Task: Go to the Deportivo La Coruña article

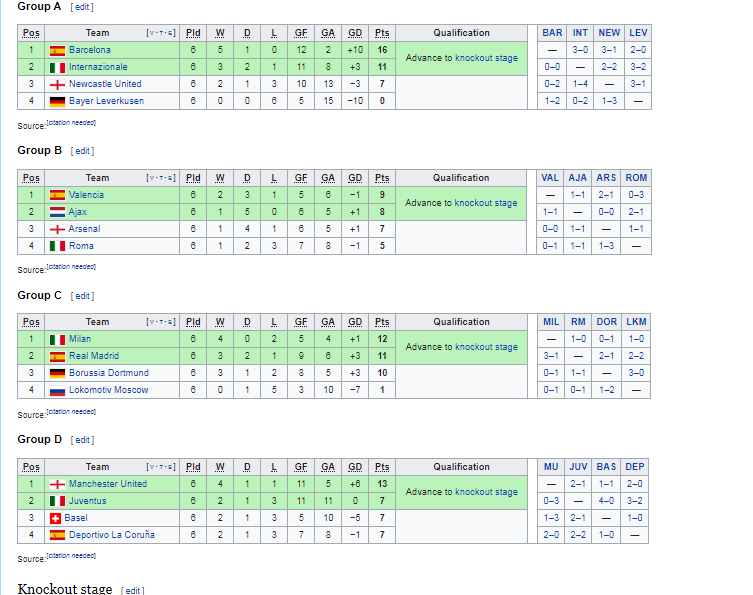Action: (111, 535)
